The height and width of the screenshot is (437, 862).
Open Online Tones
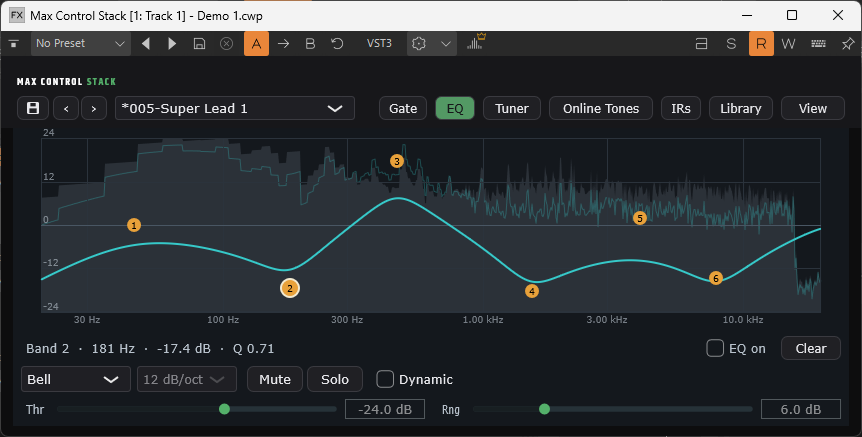click(601, 108)
